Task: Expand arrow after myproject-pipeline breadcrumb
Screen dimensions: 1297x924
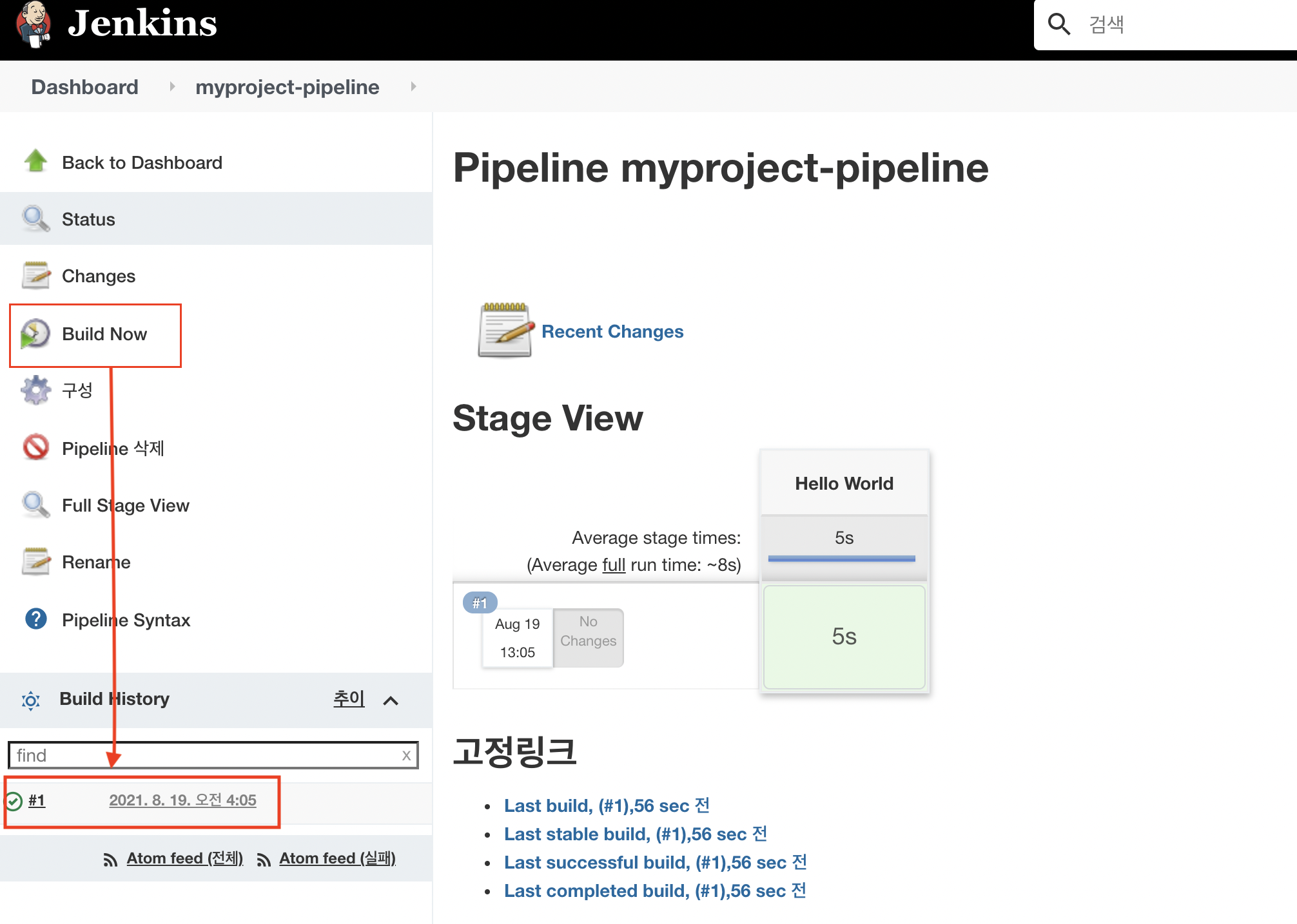Action: point(413,86)
